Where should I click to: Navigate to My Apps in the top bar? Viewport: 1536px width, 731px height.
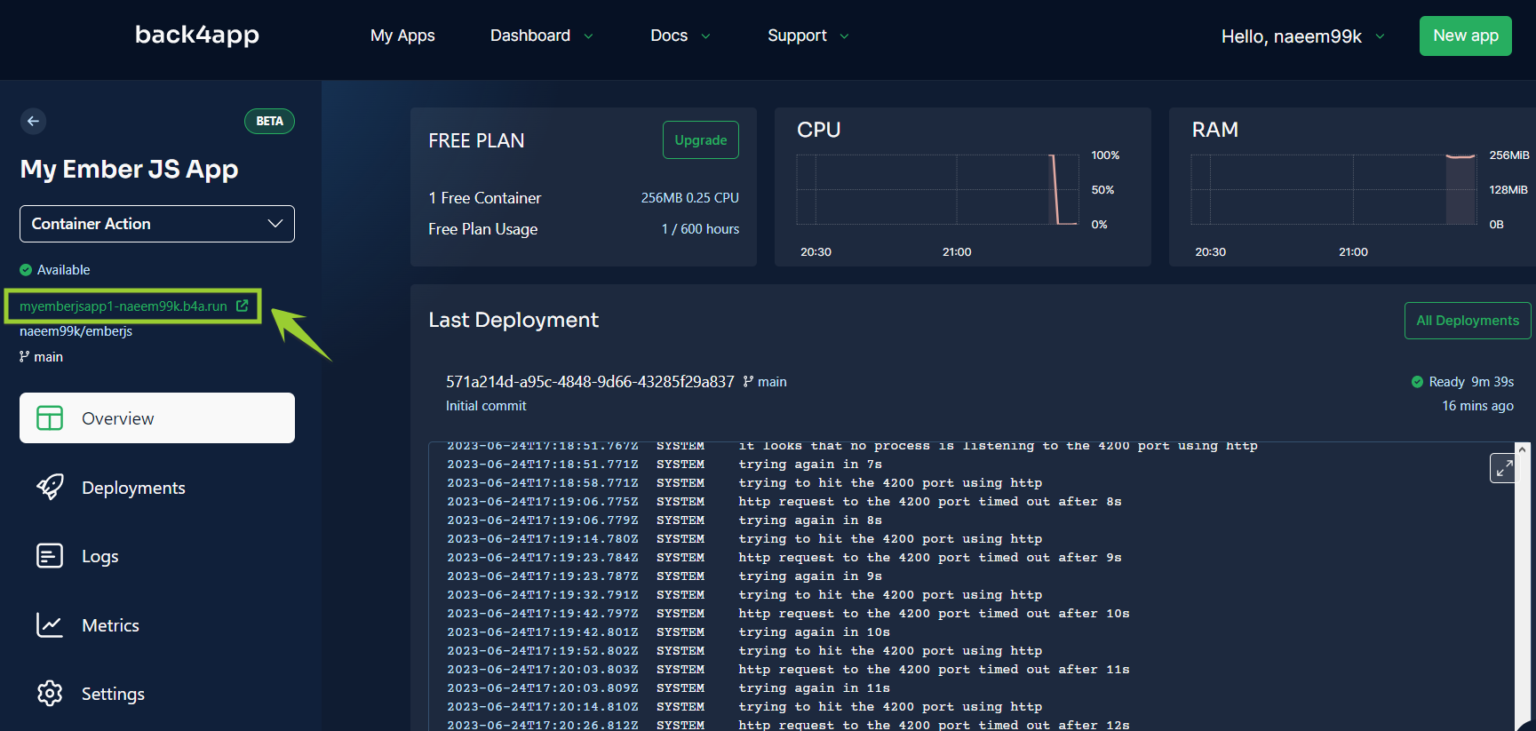pyautogui.click(x=402, y=35)
